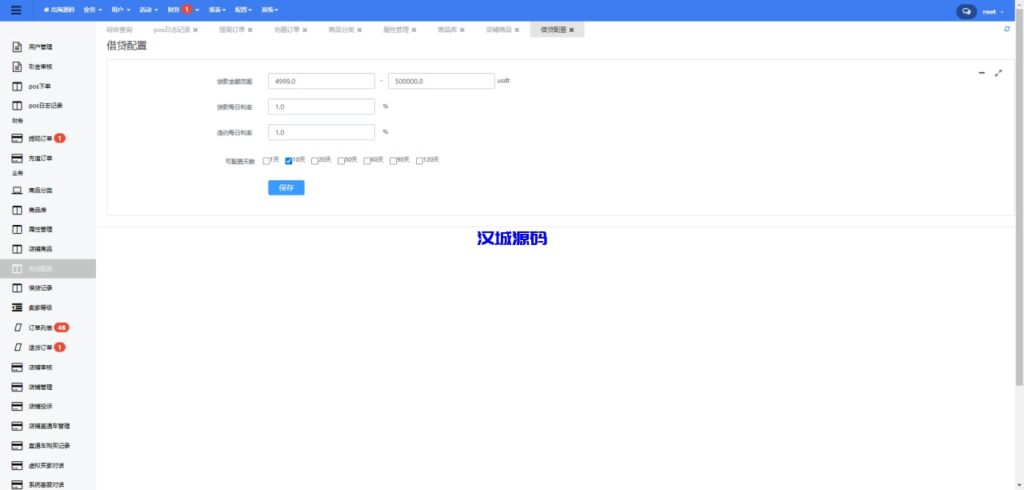Image resolution: width=1024 pixels, height=490 pixels.
Task: Check the 20天 days checkbox
Action: [315, 161]
